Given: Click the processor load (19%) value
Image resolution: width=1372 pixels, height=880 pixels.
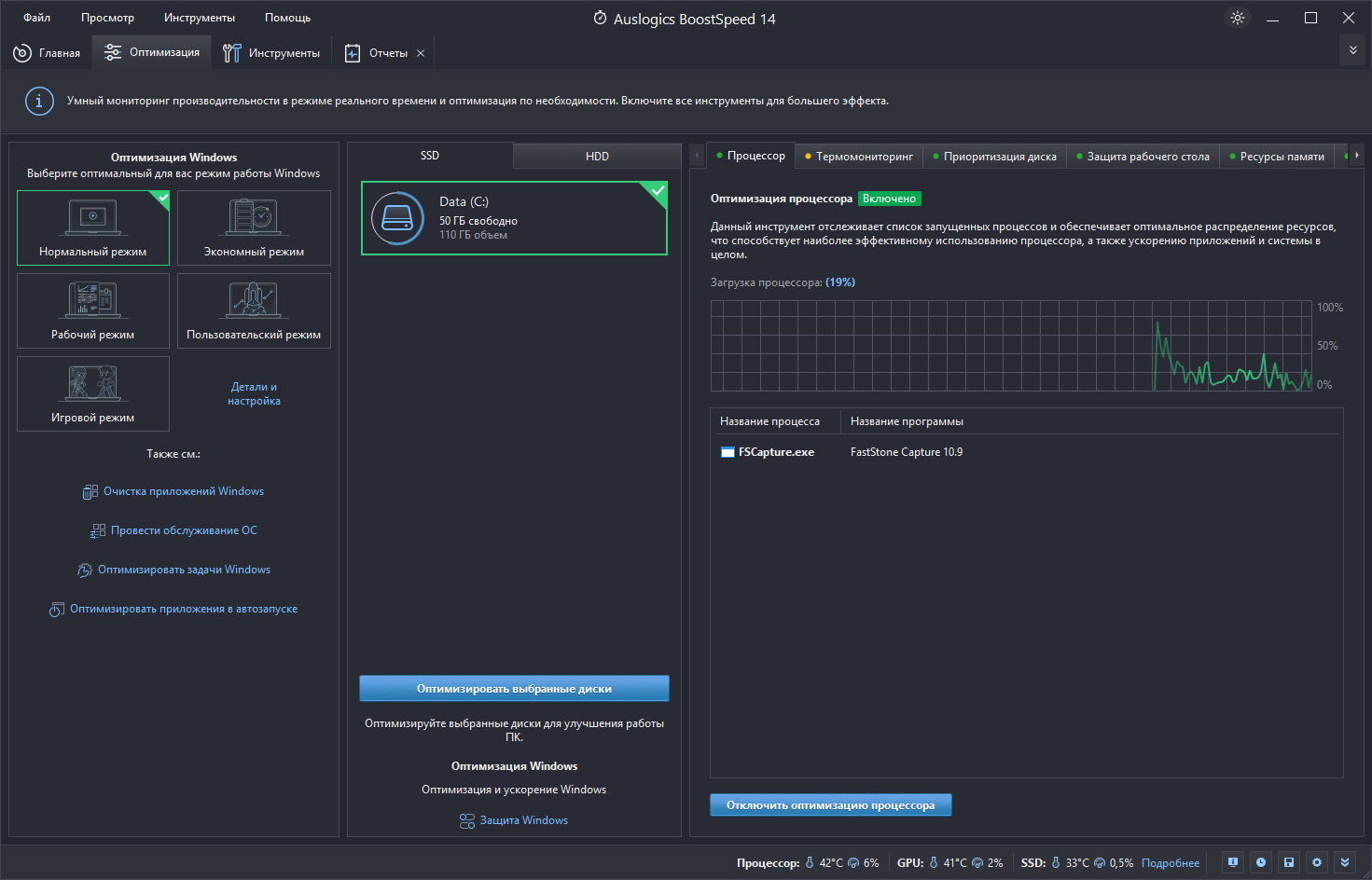Looking at the screenshot, I should [x=840, y=282].
